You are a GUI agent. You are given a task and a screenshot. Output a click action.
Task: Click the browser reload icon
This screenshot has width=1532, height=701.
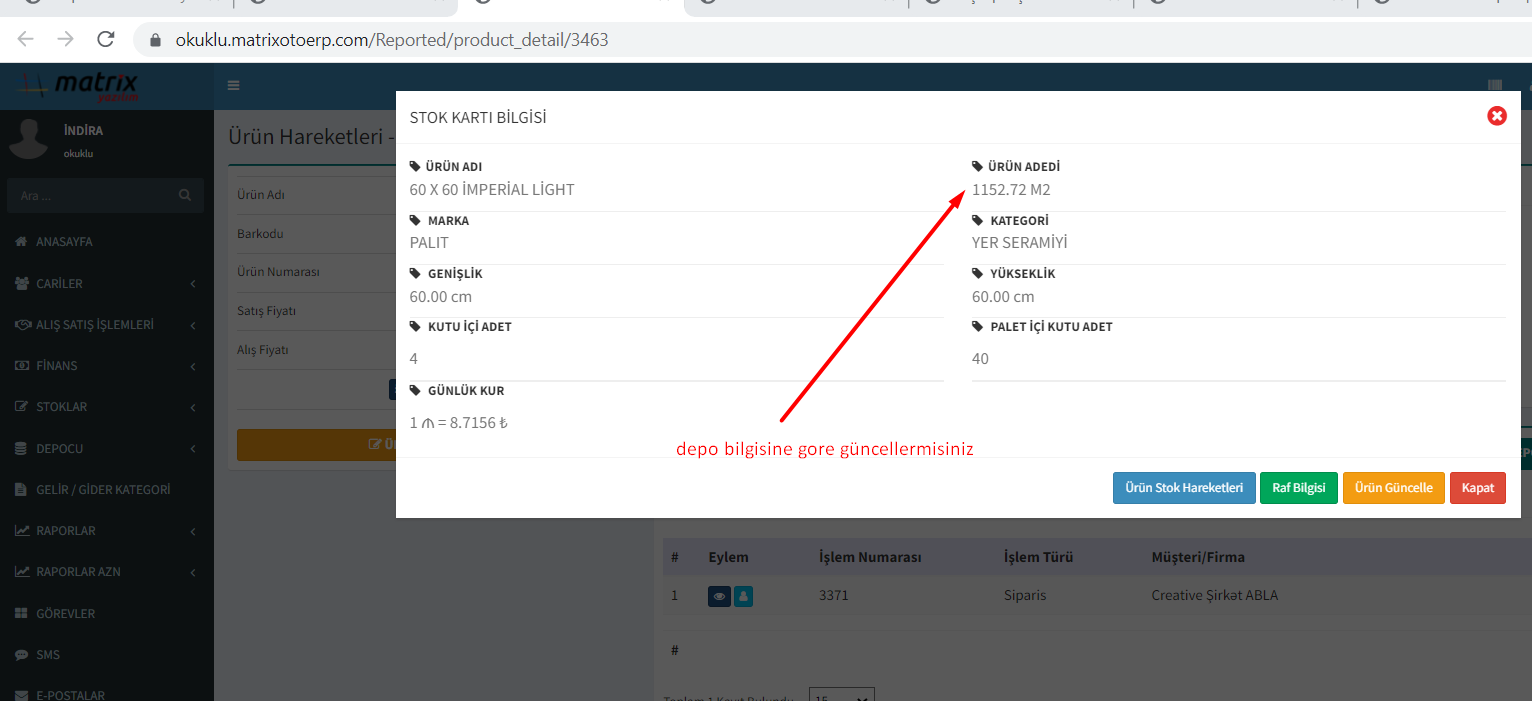coord(105,40)
